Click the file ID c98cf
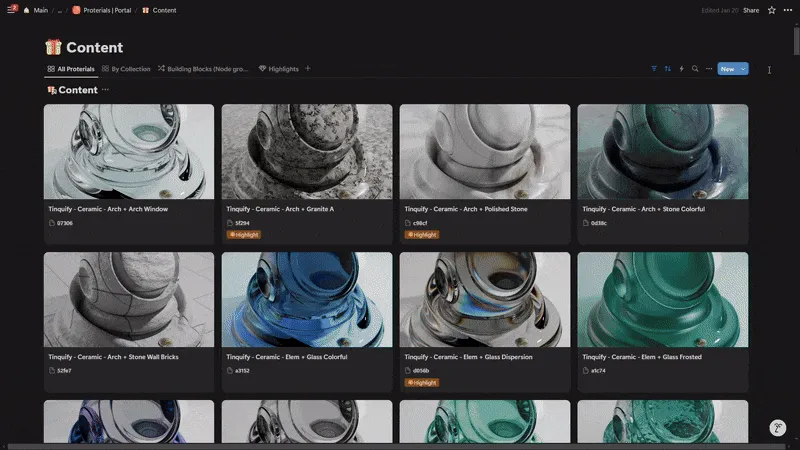Screen dimensions: 800x450 [420, 223]
